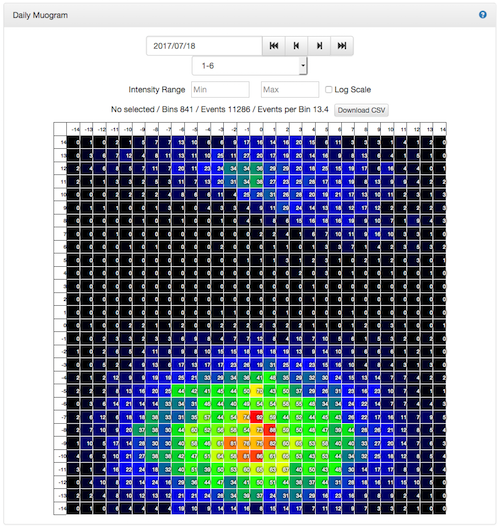The image size is (500, 529).
Task: Click the help question mark icon
Action: tap(482, 15)
